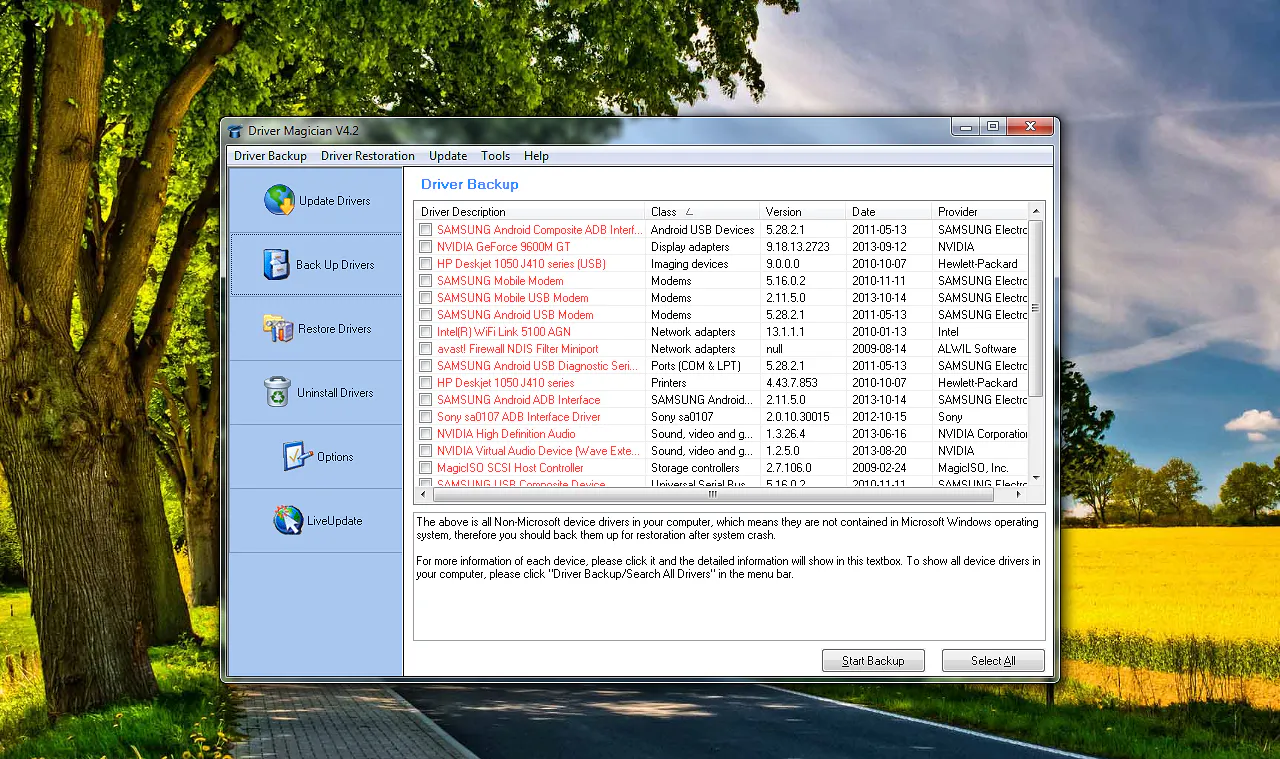Launch LiveUpdate from the sidebar
1280x759 pixels.
point(316,520)
